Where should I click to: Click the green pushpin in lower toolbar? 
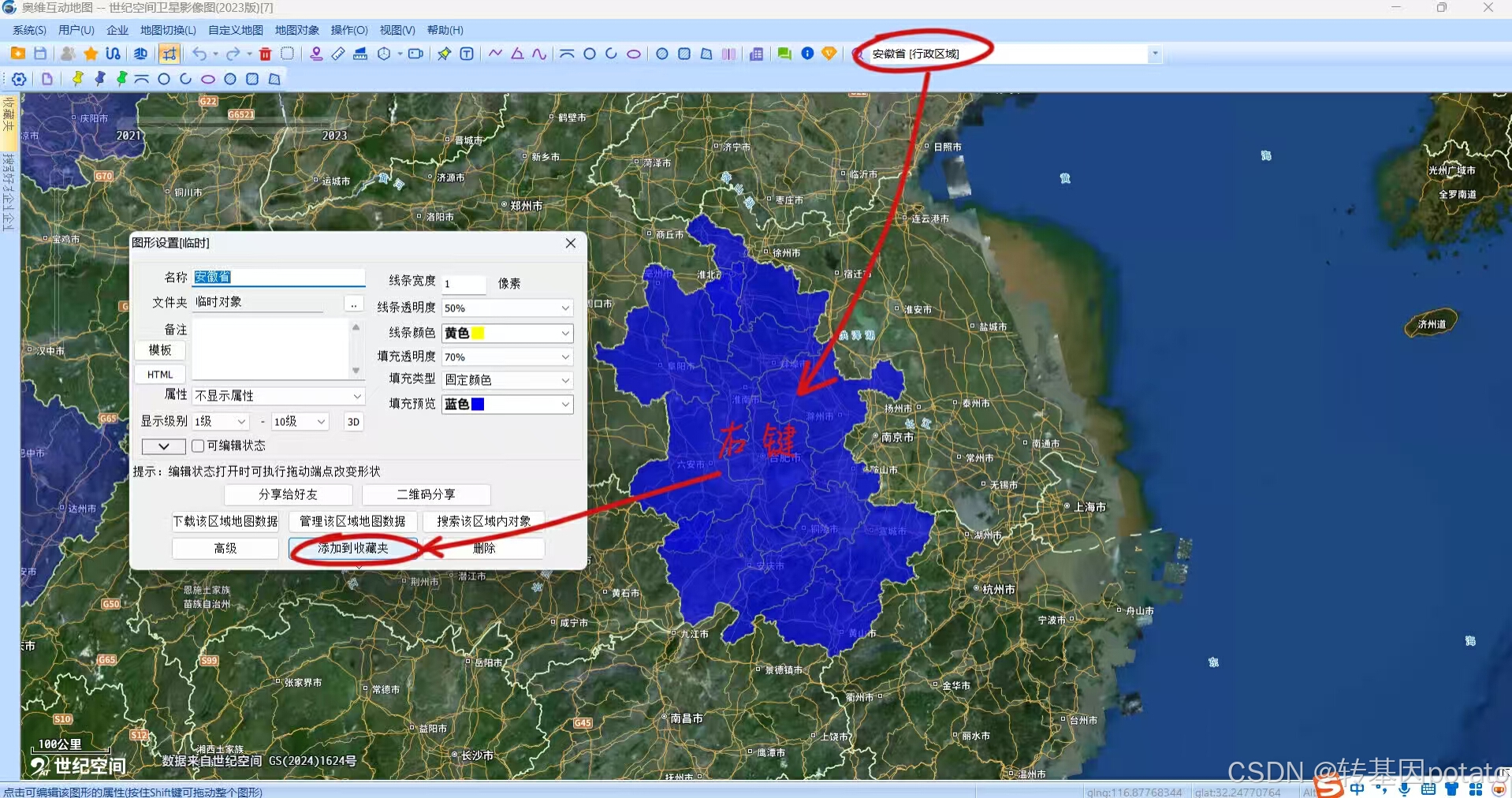(x=121, y=79)
